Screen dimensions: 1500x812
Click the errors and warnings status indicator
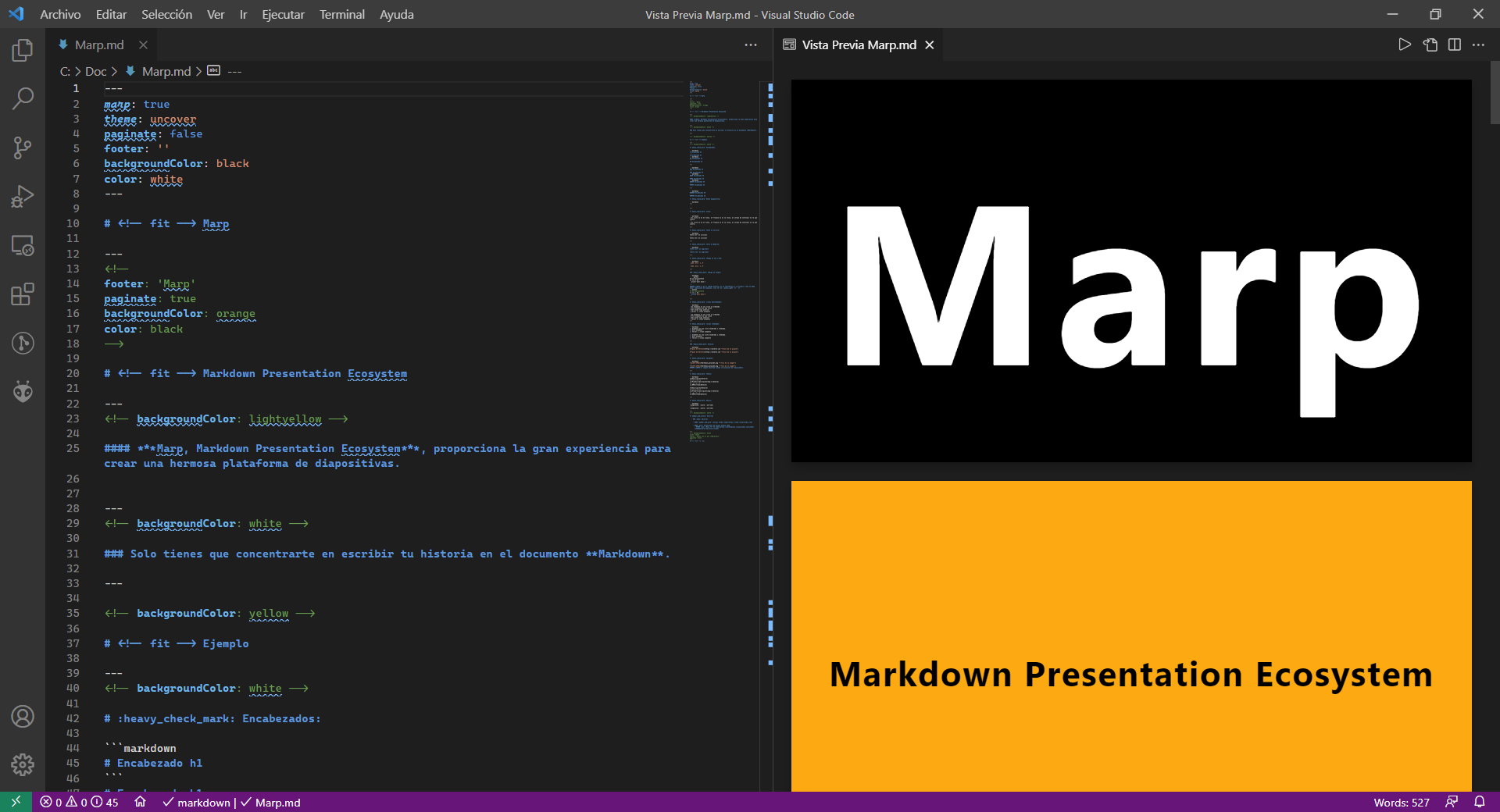point(79,803)
